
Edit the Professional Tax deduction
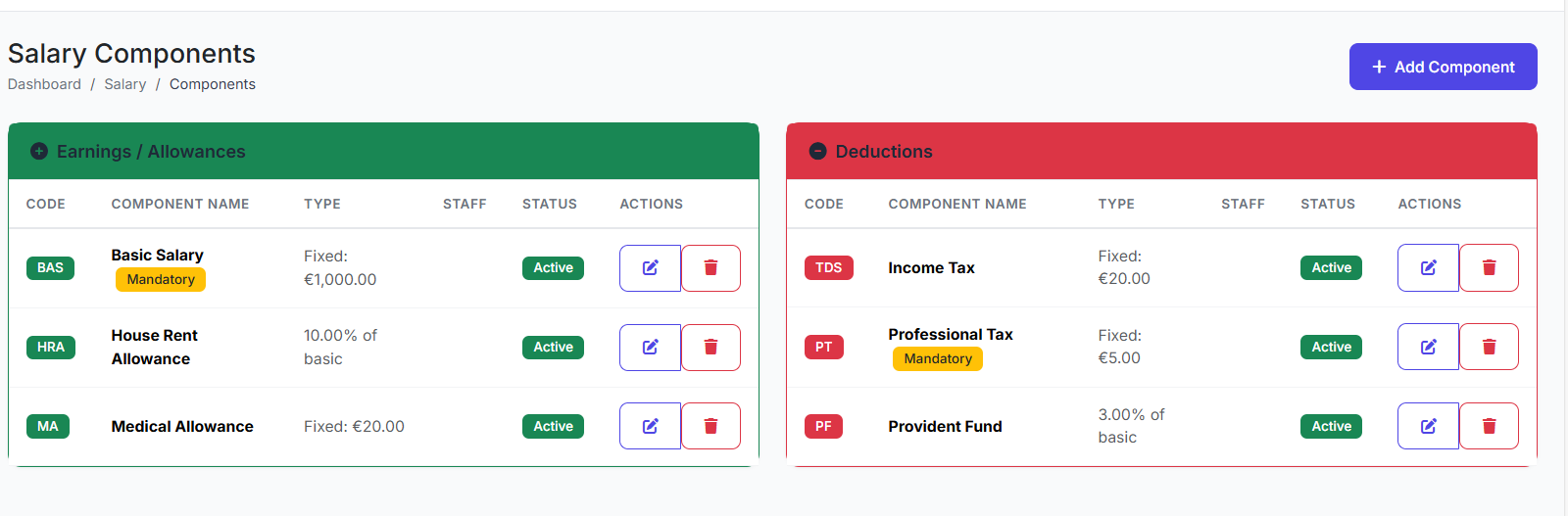click(x=1428, y=347)
